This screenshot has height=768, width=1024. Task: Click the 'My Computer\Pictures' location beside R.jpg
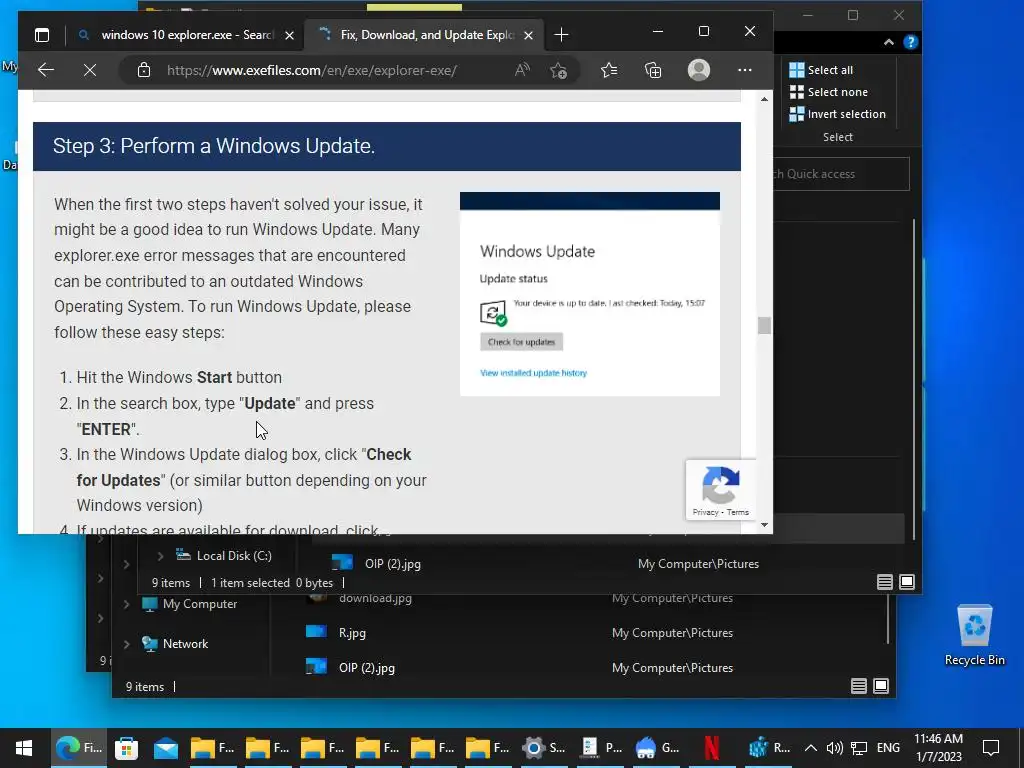coord(672,633)
